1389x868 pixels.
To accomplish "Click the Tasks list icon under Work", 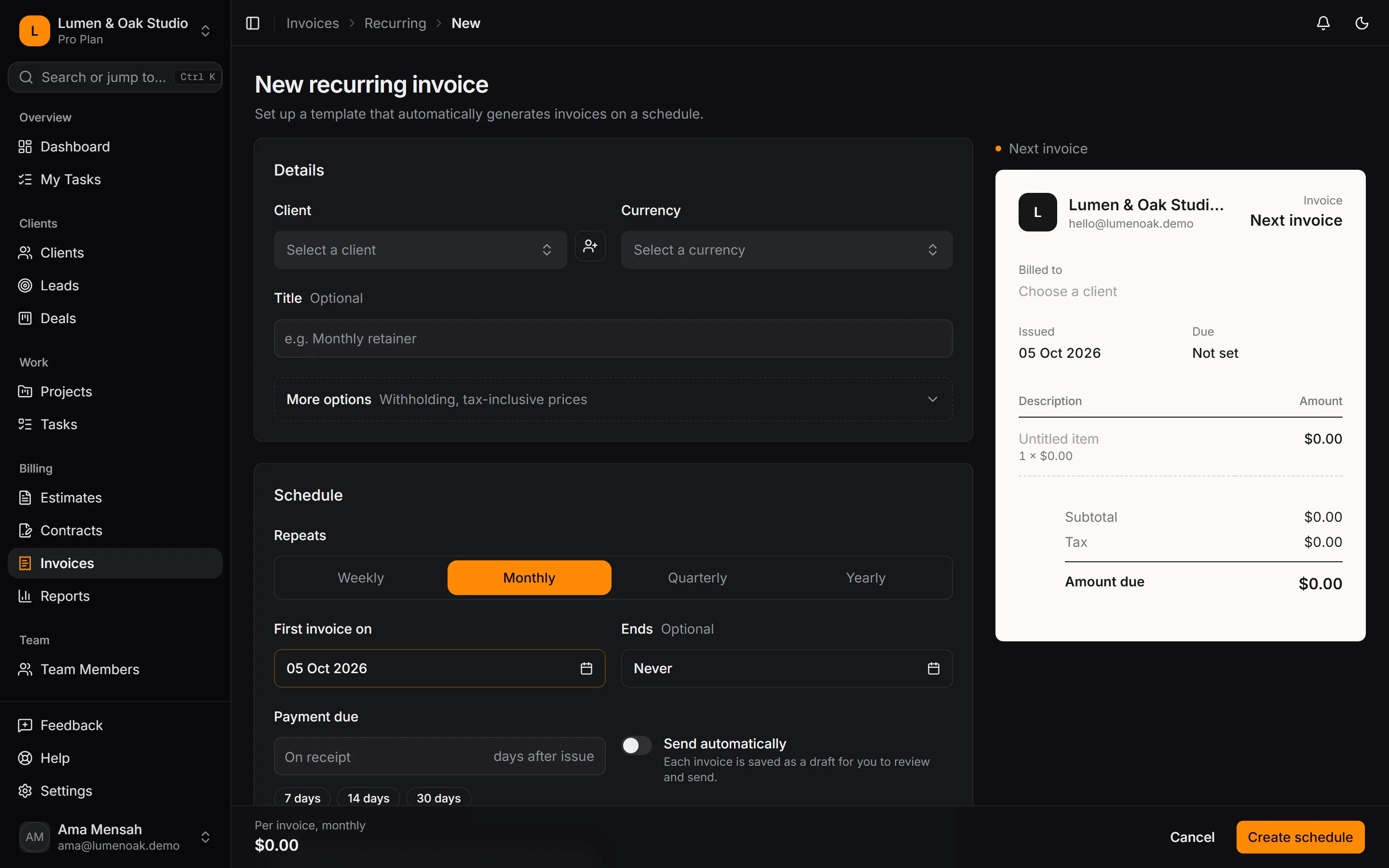I will (25, 424).
